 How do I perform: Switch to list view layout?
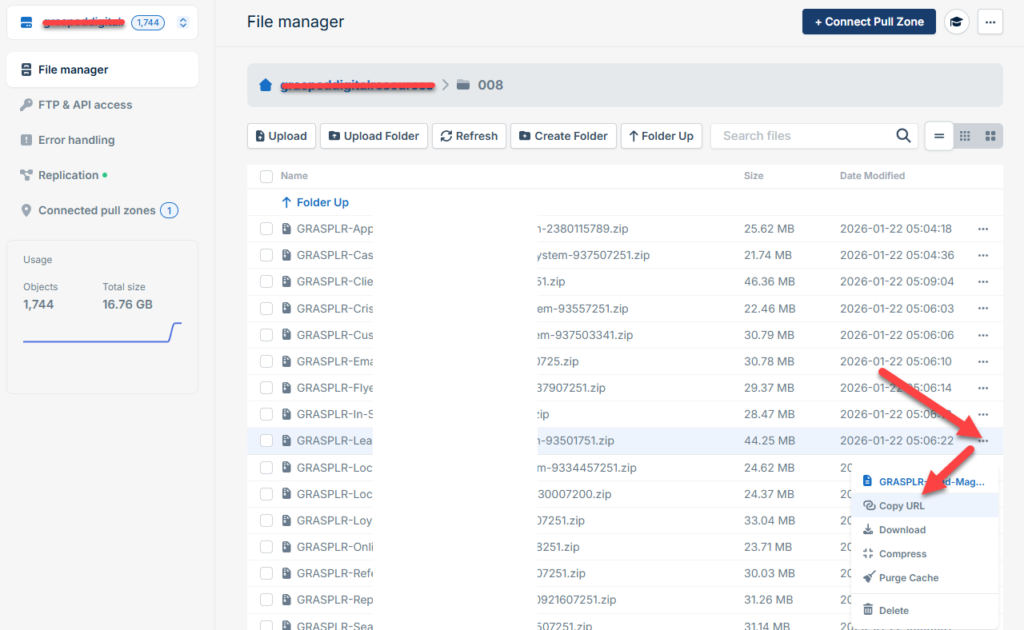pyautogui.click(x=938, y=136)
